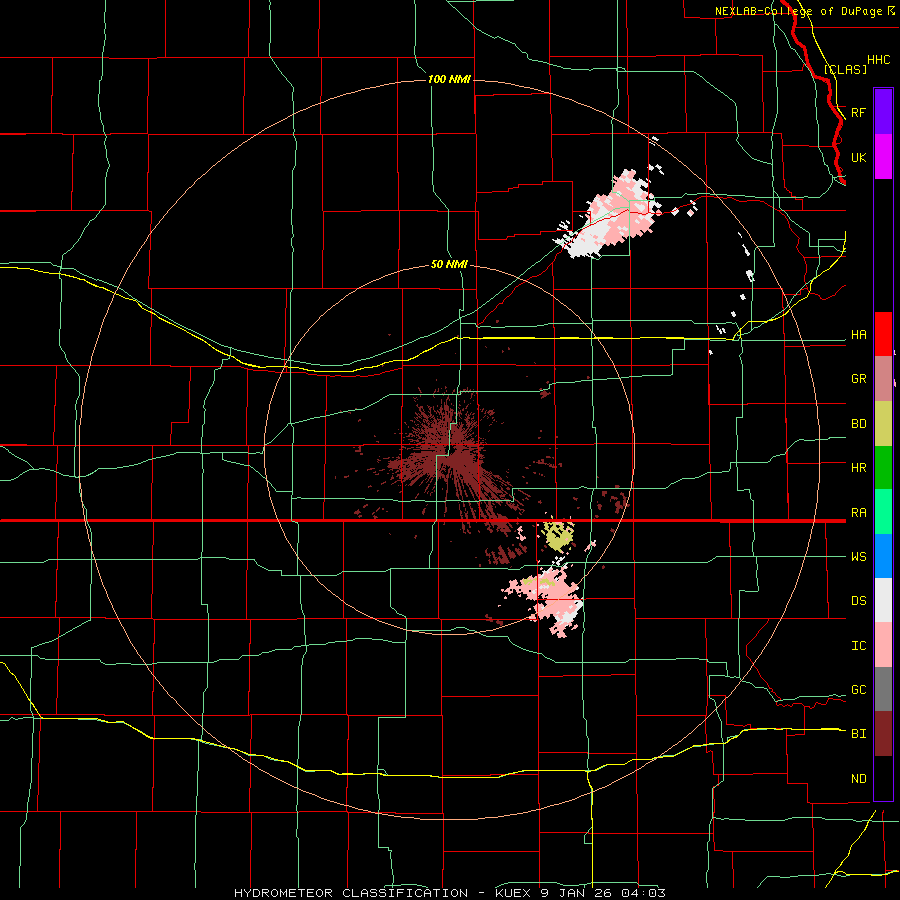This screenshot has width=900, height=900.
Task: Click the NEXLAB-College of DuPage credit text
Action: point(805,11)
